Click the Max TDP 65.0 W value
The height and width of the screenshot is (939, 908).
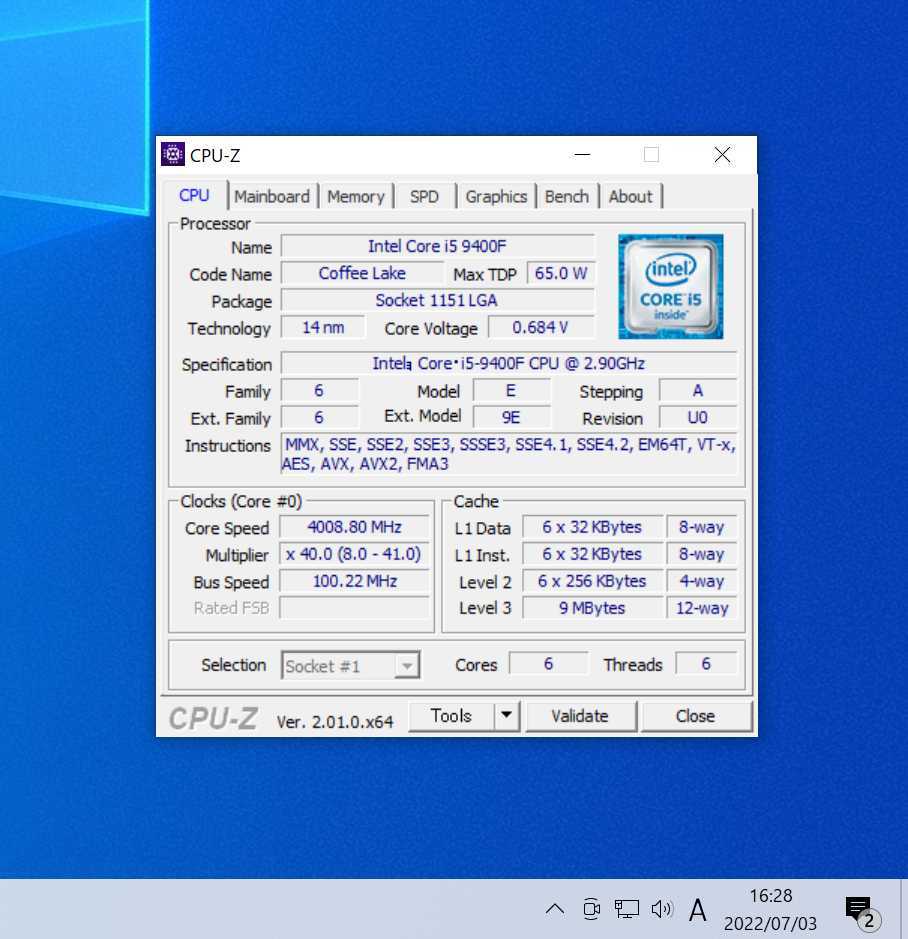tap(561, 273)
